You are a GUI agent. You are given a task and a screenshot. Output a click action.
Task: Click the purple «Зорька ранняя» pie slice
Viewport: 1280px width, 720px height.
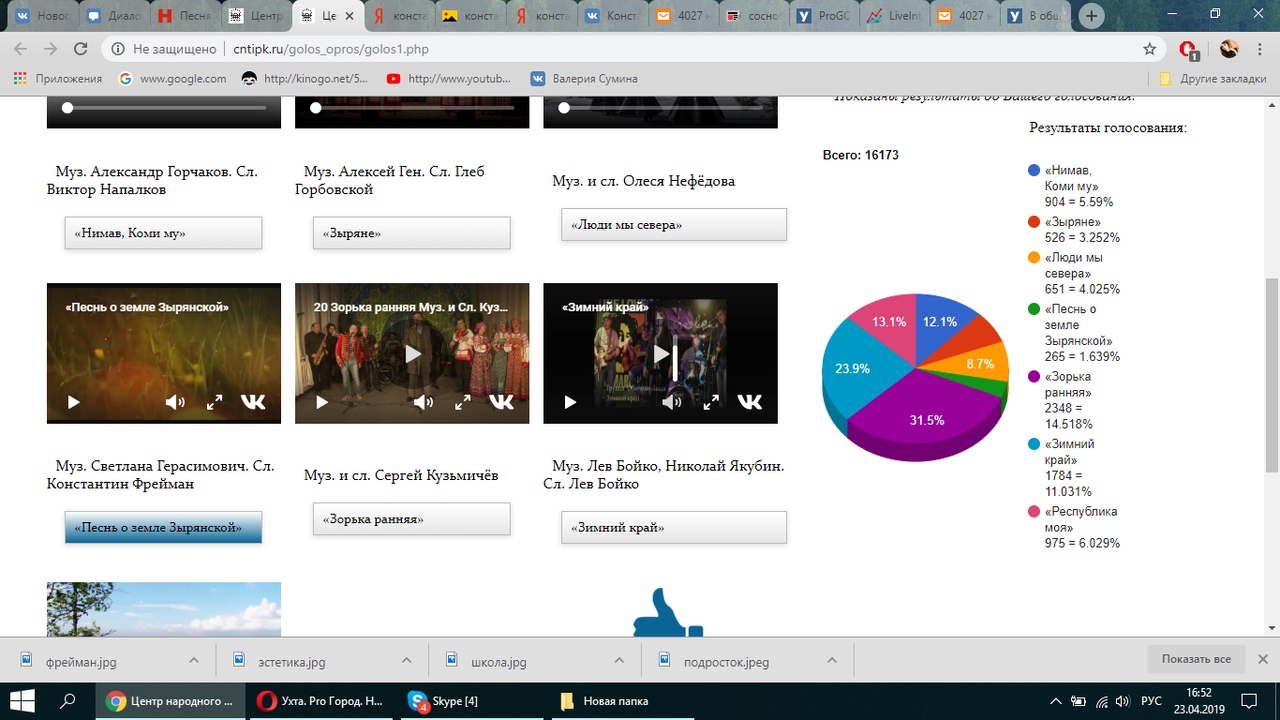point(920,420)
